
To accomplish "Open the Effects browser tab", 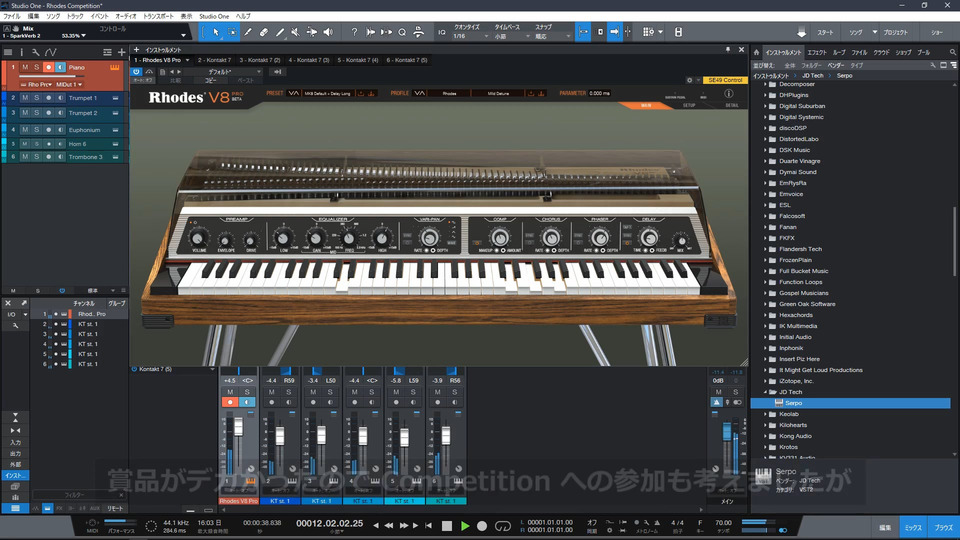I will tap(816, 53).
